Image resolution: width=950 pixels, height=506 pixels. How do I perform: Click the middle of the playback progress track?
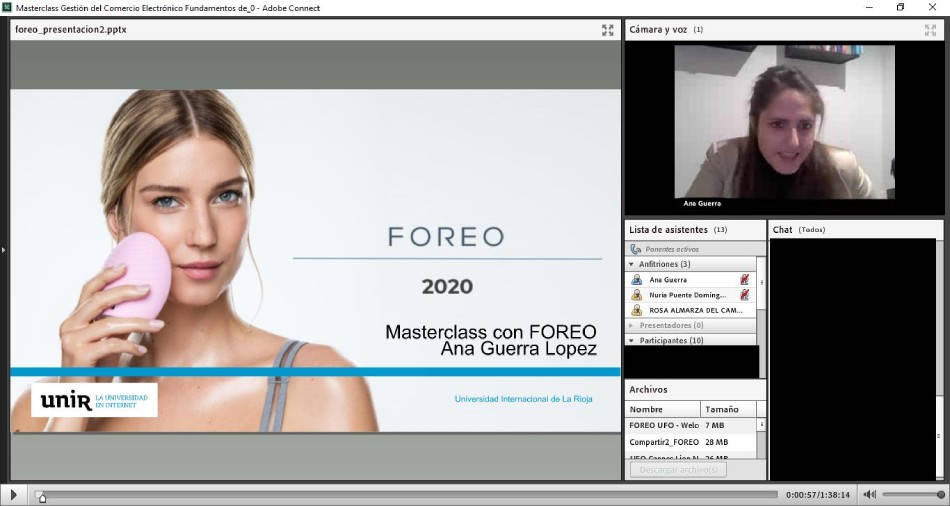click(406, 494)
